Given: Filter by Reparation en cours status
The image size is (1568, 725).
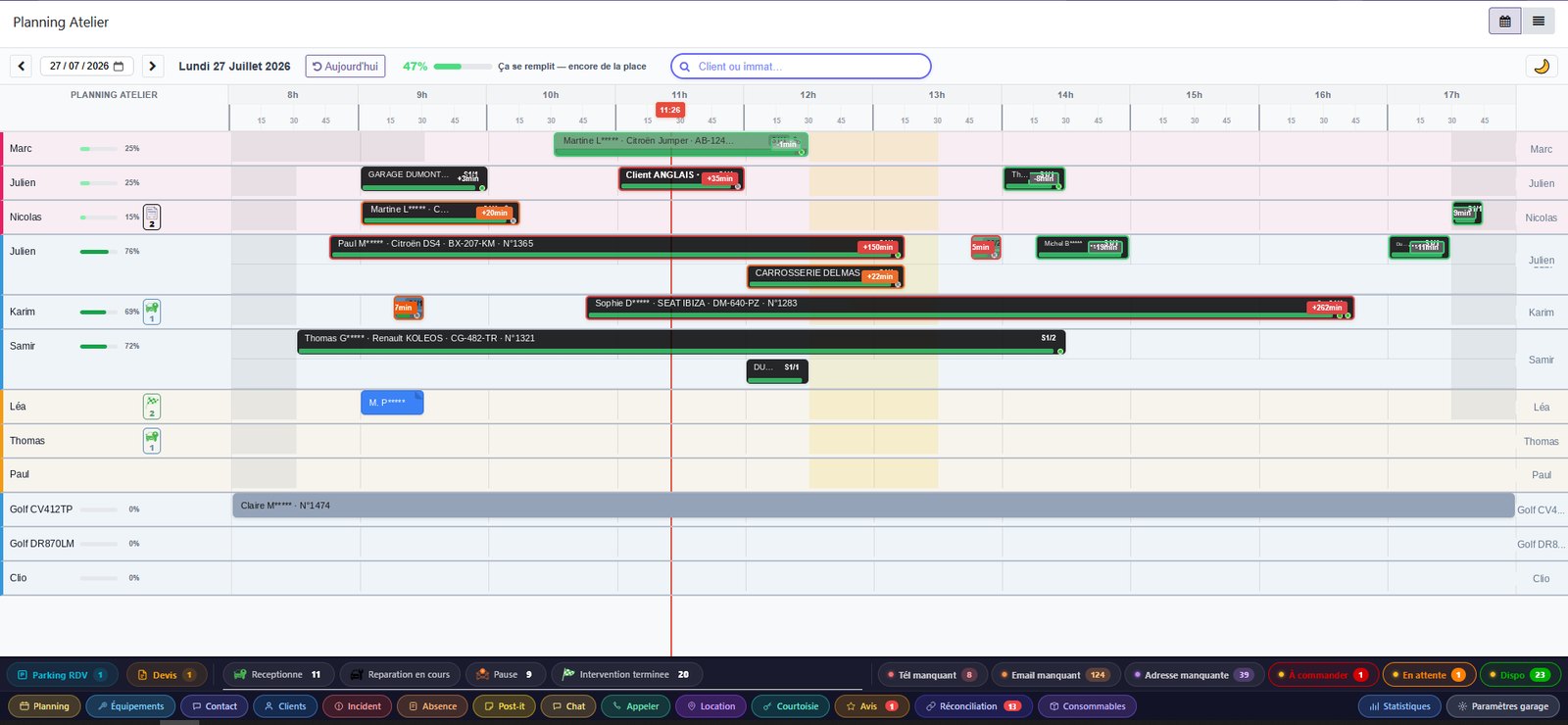Looking at the screenshot, I should (401, 675).
